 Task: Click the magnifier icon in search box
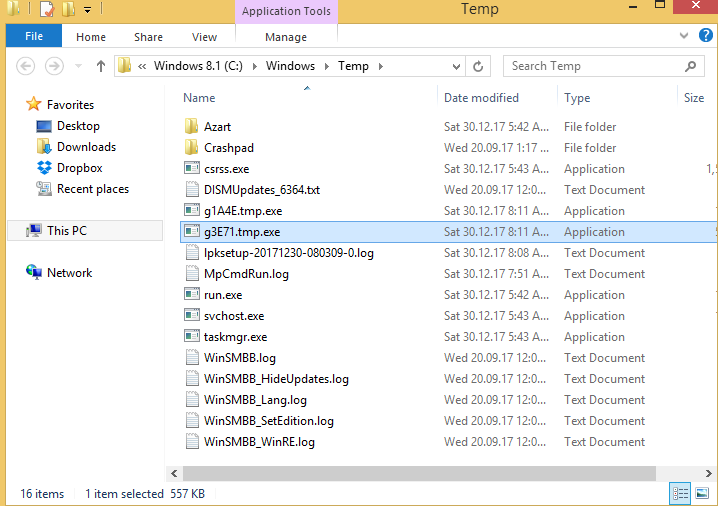(691, 66)
